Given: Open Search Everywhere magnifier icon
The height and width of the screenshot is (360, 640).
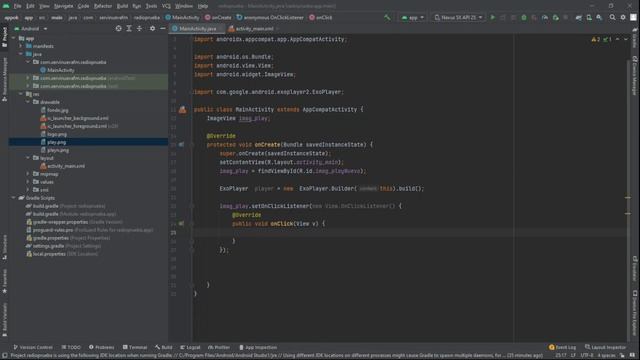Looking at the screenshot, I should click(613, 18).
